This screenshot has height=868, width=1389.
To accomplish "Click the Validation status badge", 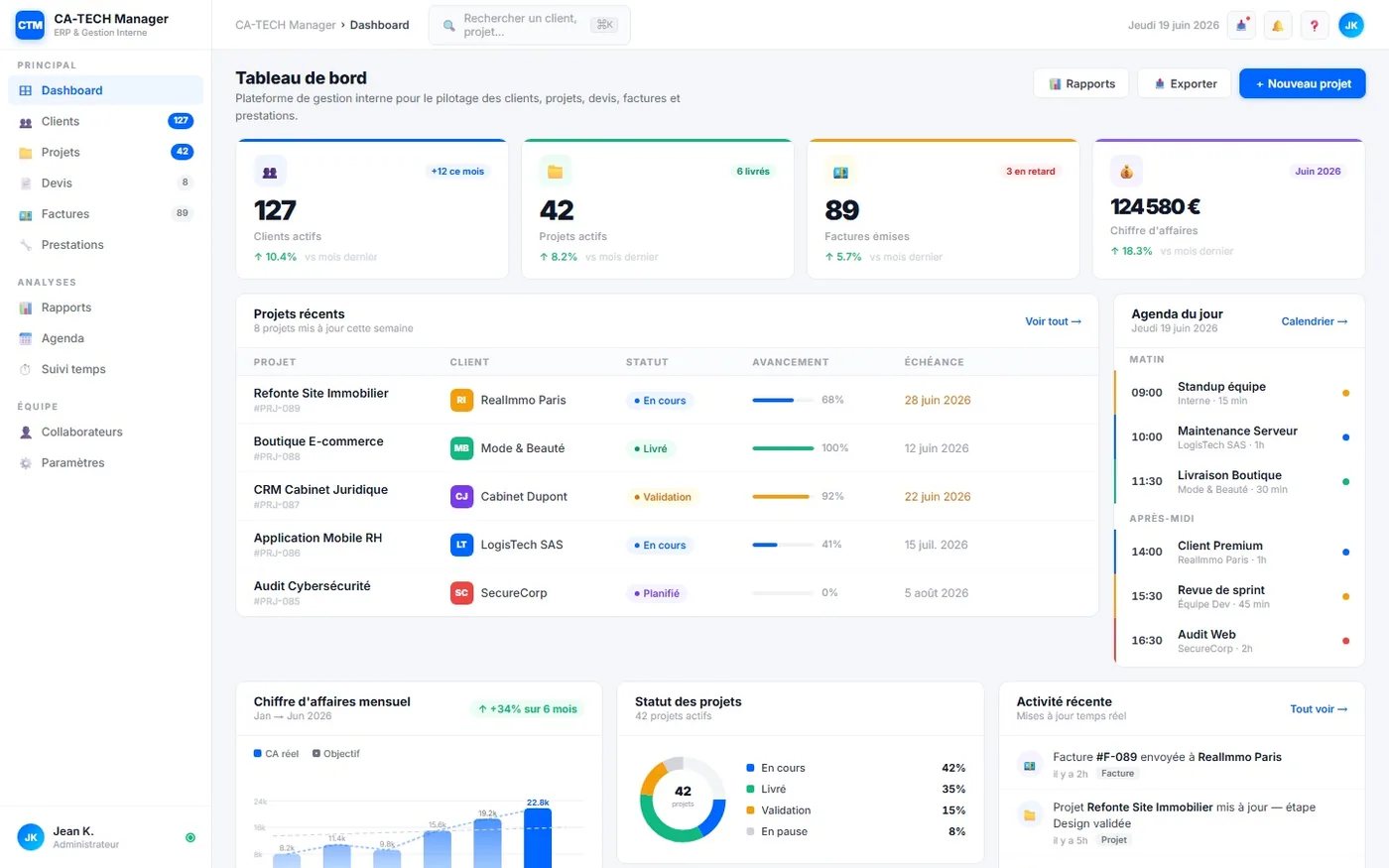I will tap(663, 497).
